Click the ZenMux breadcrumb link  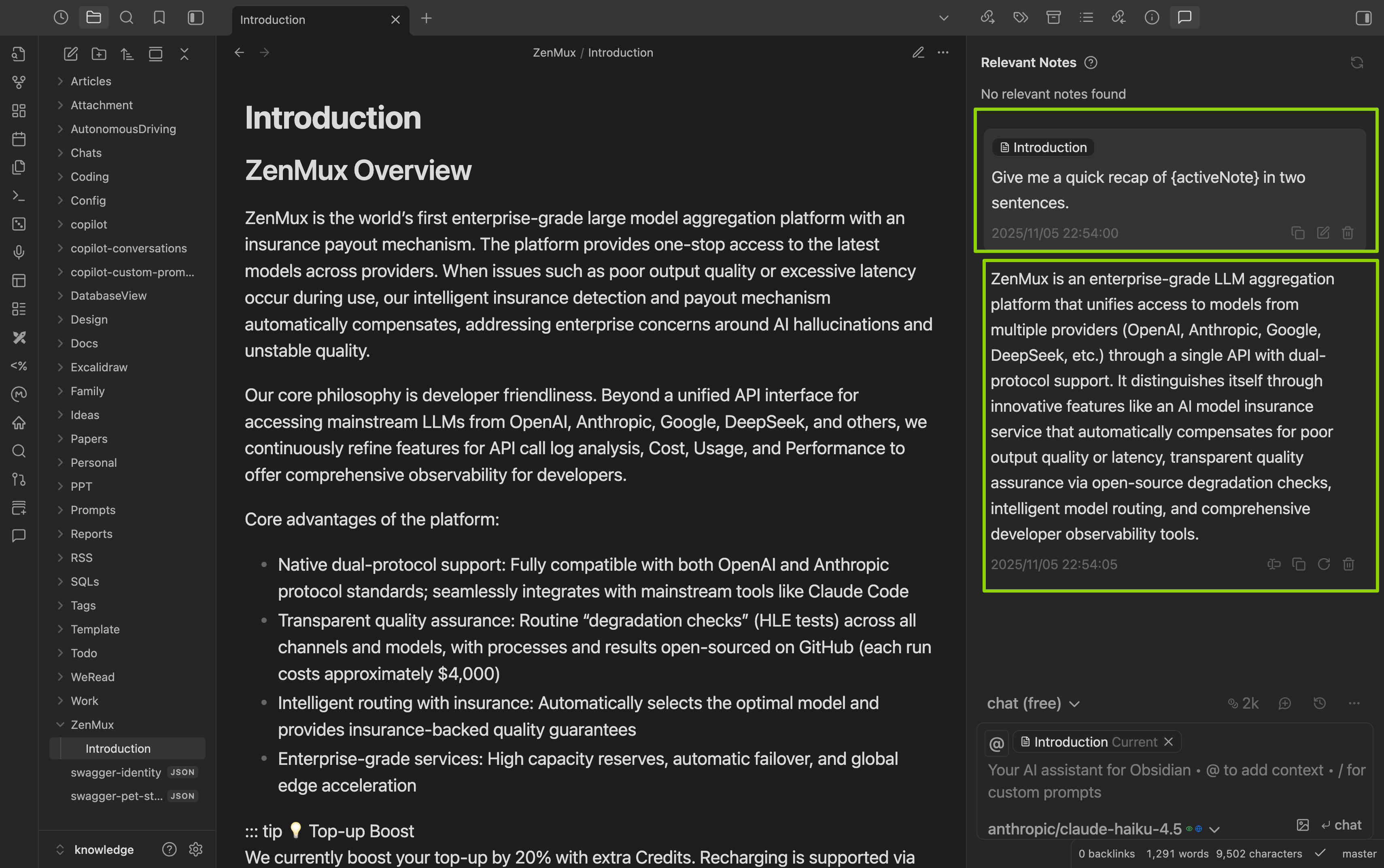pos(554,53)
